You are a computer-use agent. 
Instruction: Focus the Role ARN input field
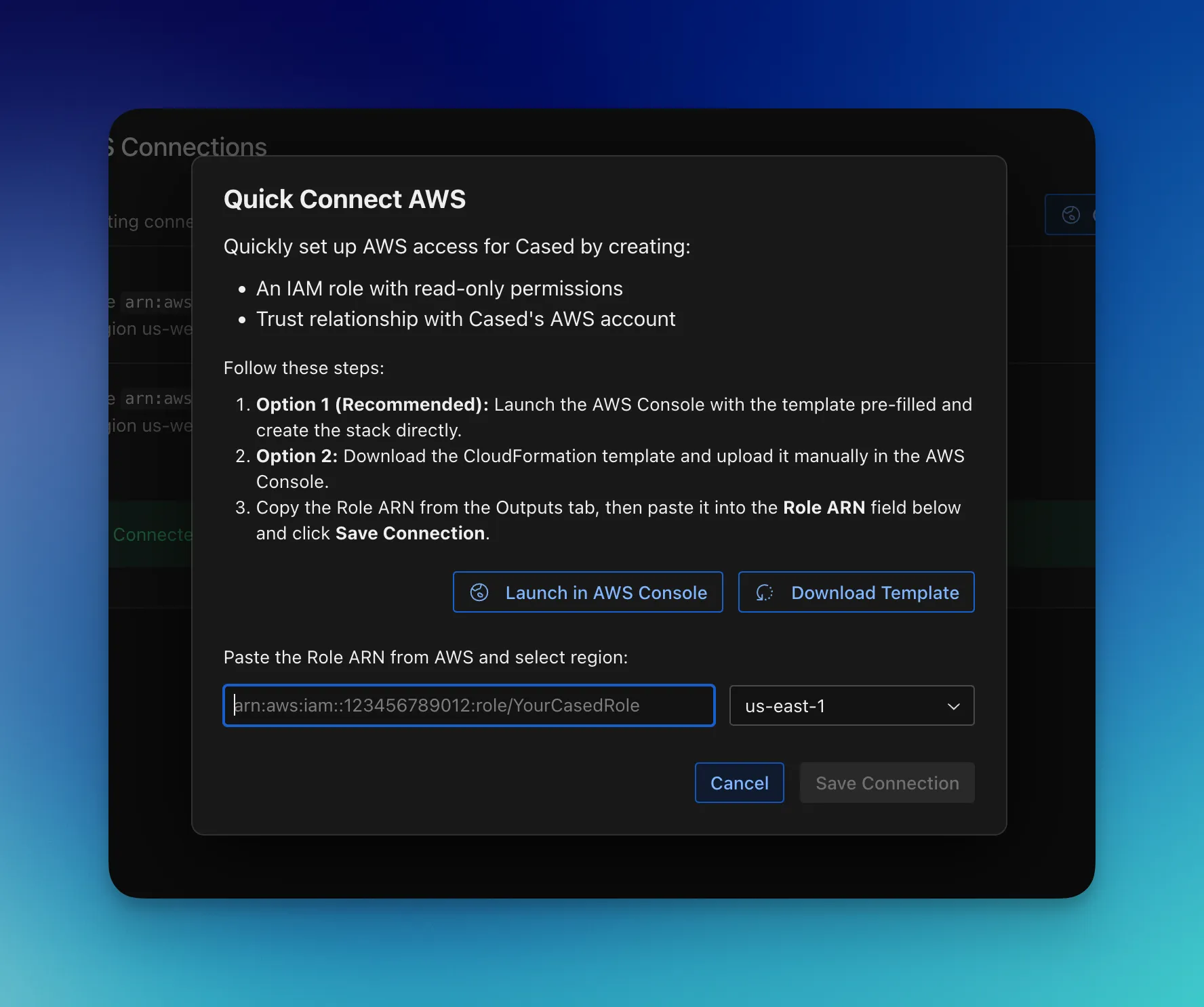click(x=469, y=705)
